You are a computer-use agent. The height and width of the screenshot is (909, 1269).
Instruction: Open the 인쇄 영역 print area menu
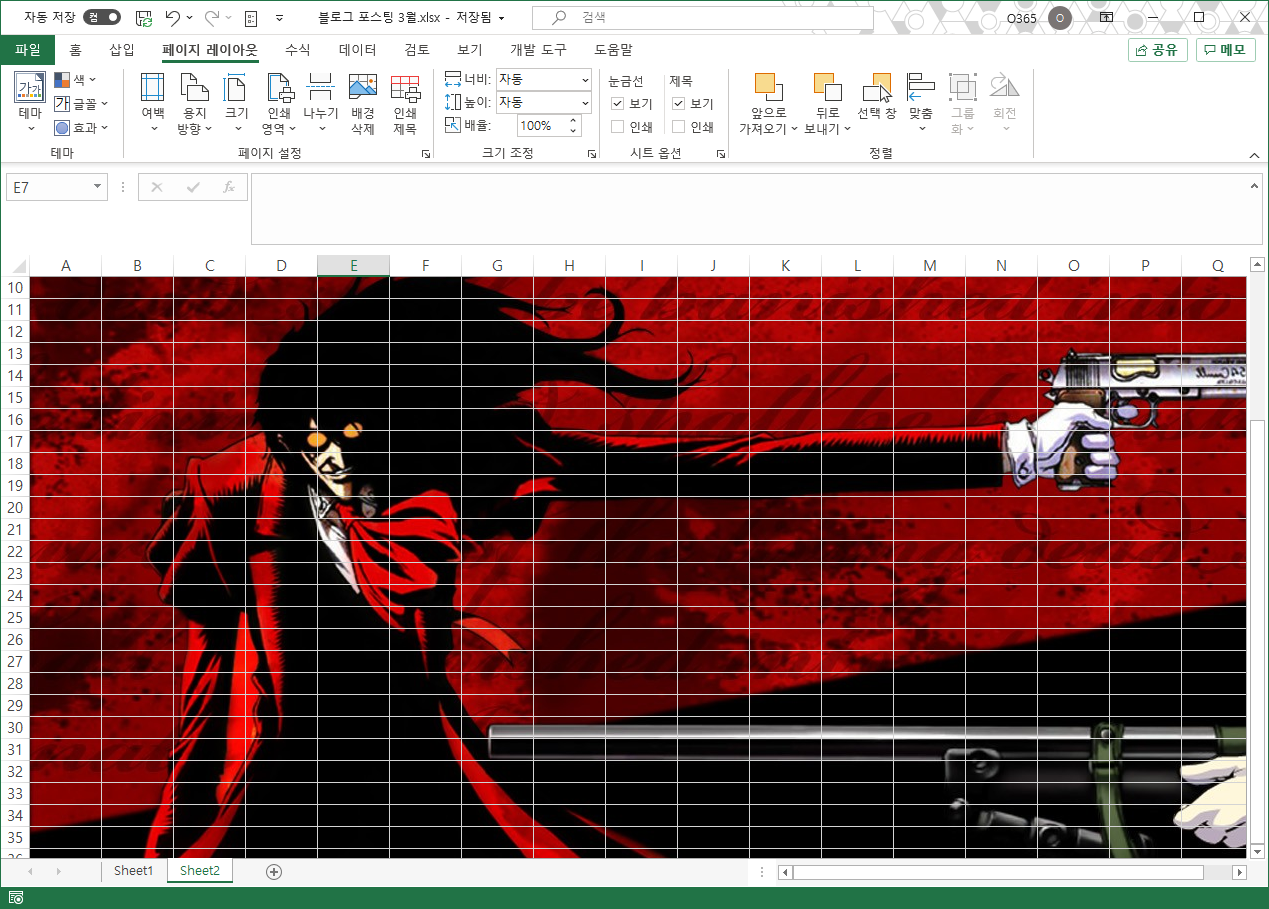click(279, 103)
